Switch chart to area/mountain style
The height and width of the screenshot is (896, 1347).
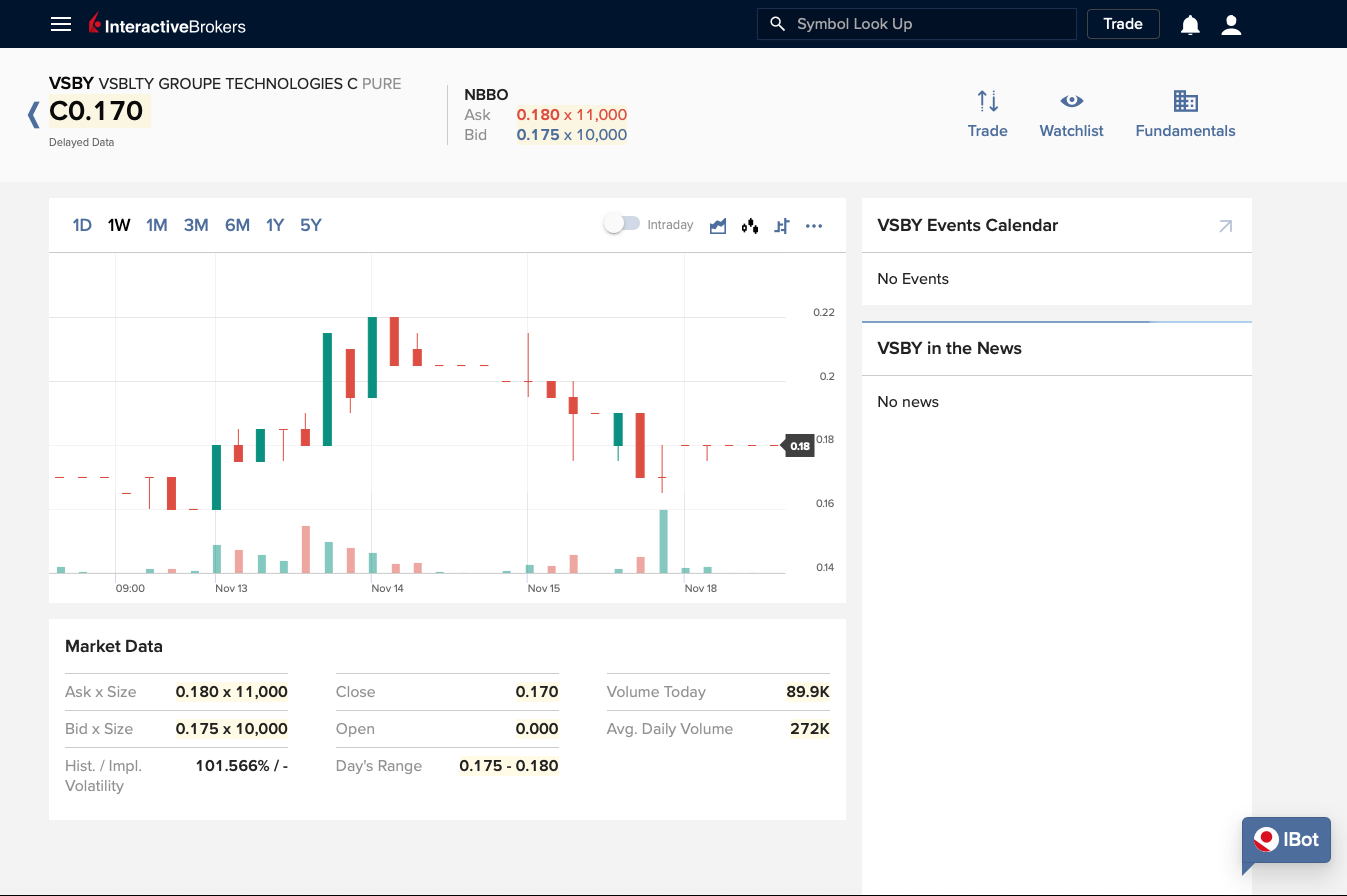click(718, 226)
